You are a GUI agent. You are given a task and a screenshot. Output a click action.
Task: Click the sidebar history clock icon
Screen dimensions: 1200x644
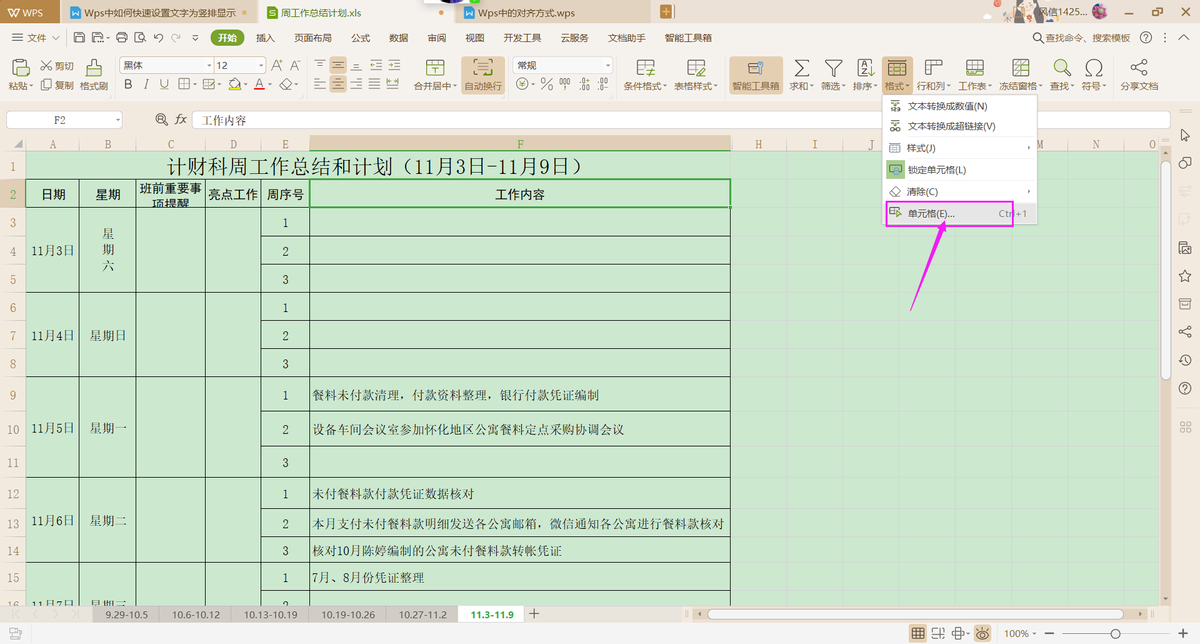coord(1185,360)
